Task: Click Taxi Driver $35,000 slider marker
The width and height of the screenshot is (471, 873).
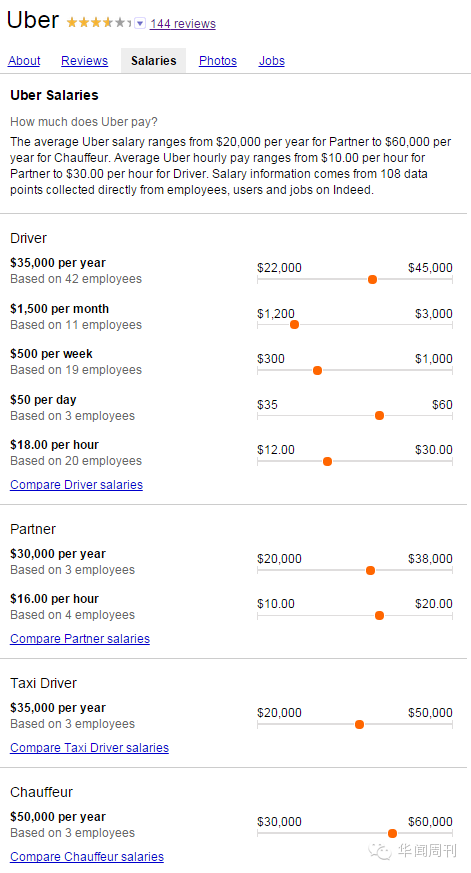Action: [359, 724]
